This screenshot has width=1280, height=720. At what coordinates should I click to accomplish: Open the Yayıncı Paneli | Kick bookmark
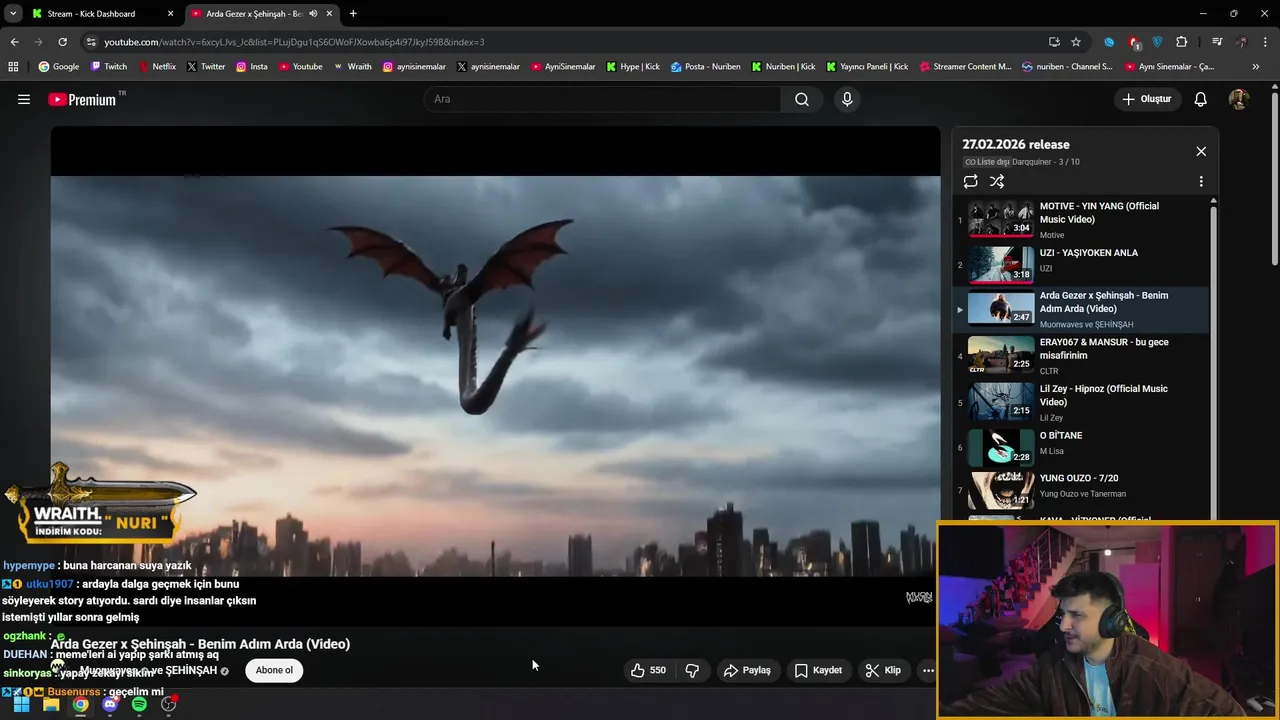pyautogui.click(x=867, y=67)
